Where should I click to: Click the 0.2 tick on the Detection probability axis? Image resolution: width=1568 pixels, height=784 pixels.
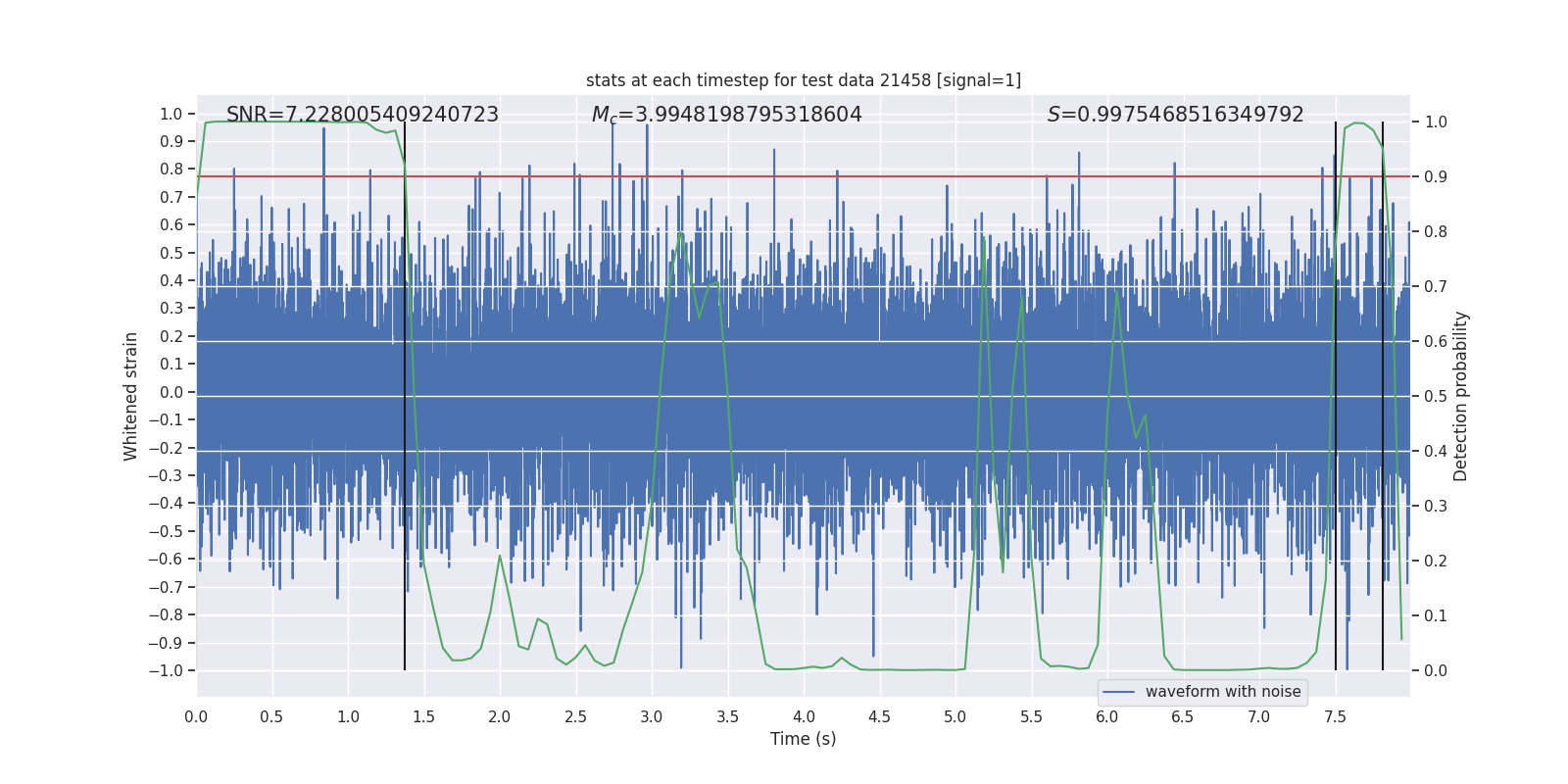[x=1436, y=562]
